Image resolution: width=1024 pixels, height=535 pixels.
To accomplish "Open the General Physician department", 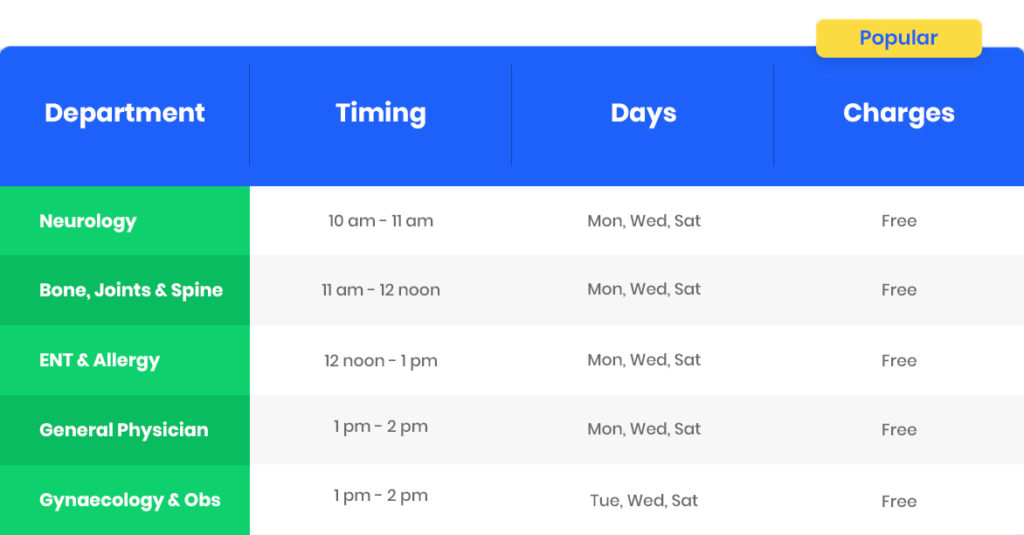I will pos(125,430).
